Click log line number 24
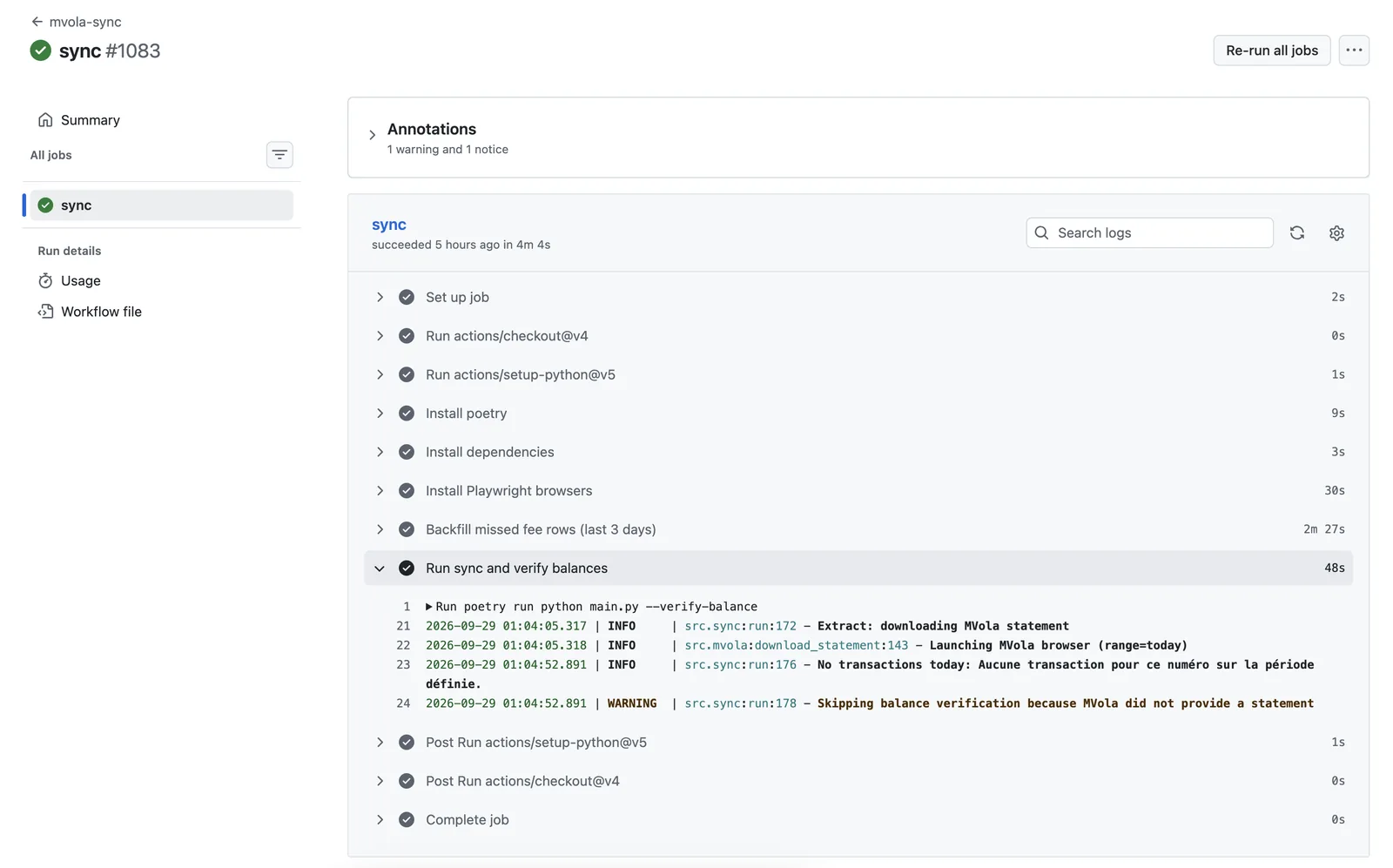 pos(403,703)
